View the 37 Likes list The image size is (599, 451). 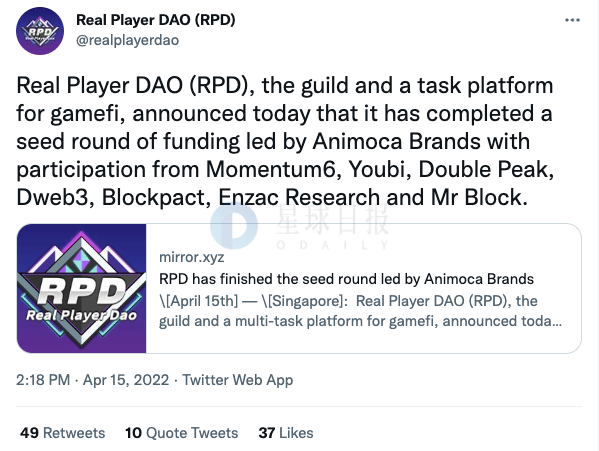click(x=286, y=433)
